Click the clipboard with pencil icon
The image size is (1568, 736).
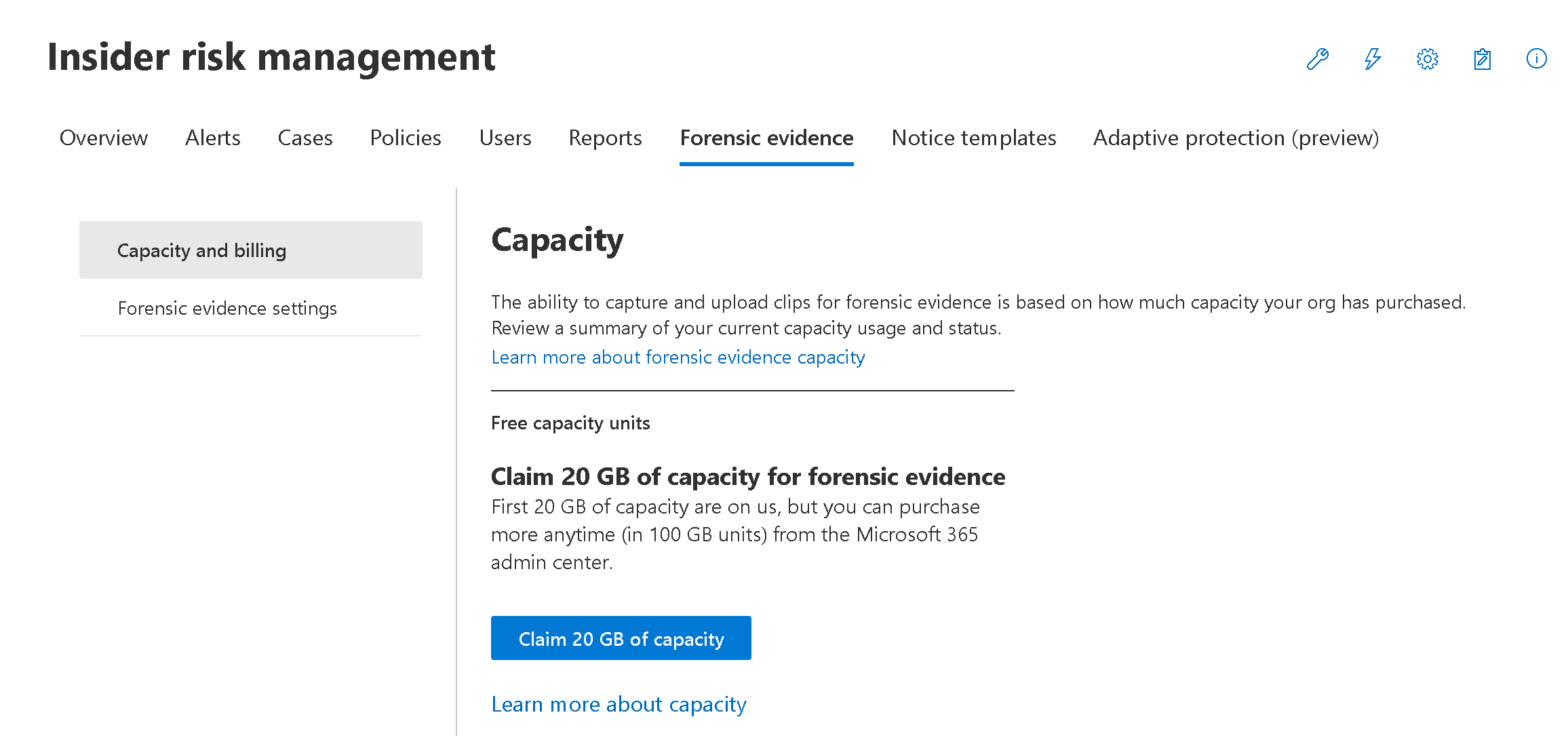pyautogui.click(x=1482, y=59)
